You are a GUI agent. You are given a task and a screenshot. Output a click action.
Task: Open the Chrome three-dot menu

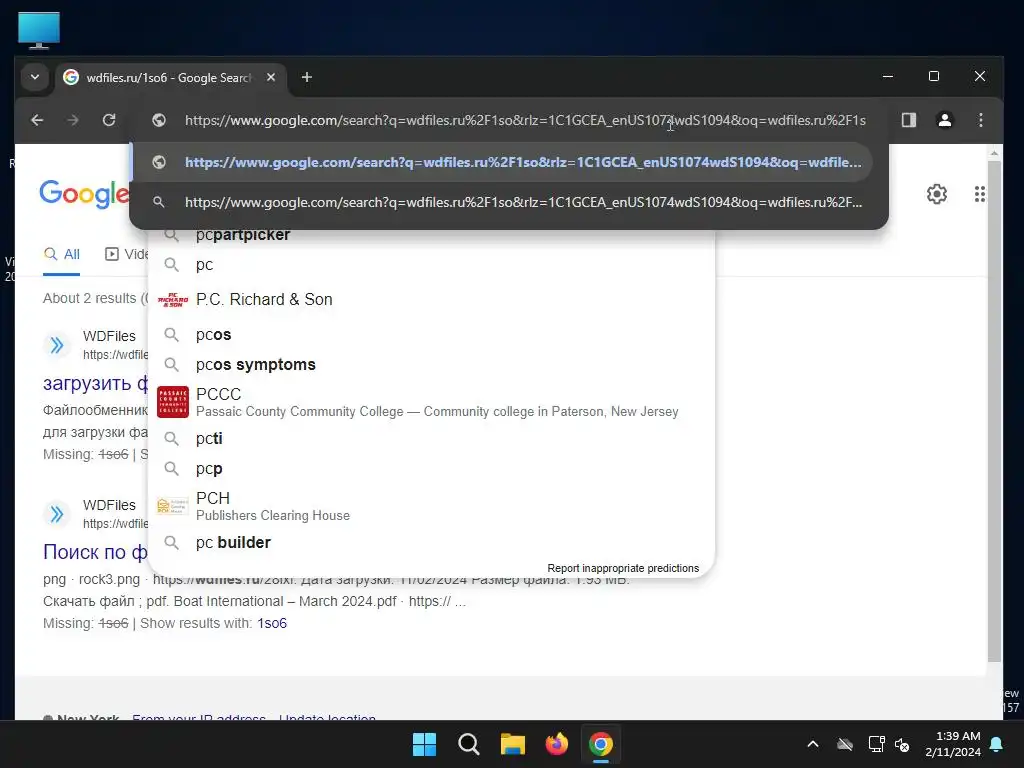point(980,120)
